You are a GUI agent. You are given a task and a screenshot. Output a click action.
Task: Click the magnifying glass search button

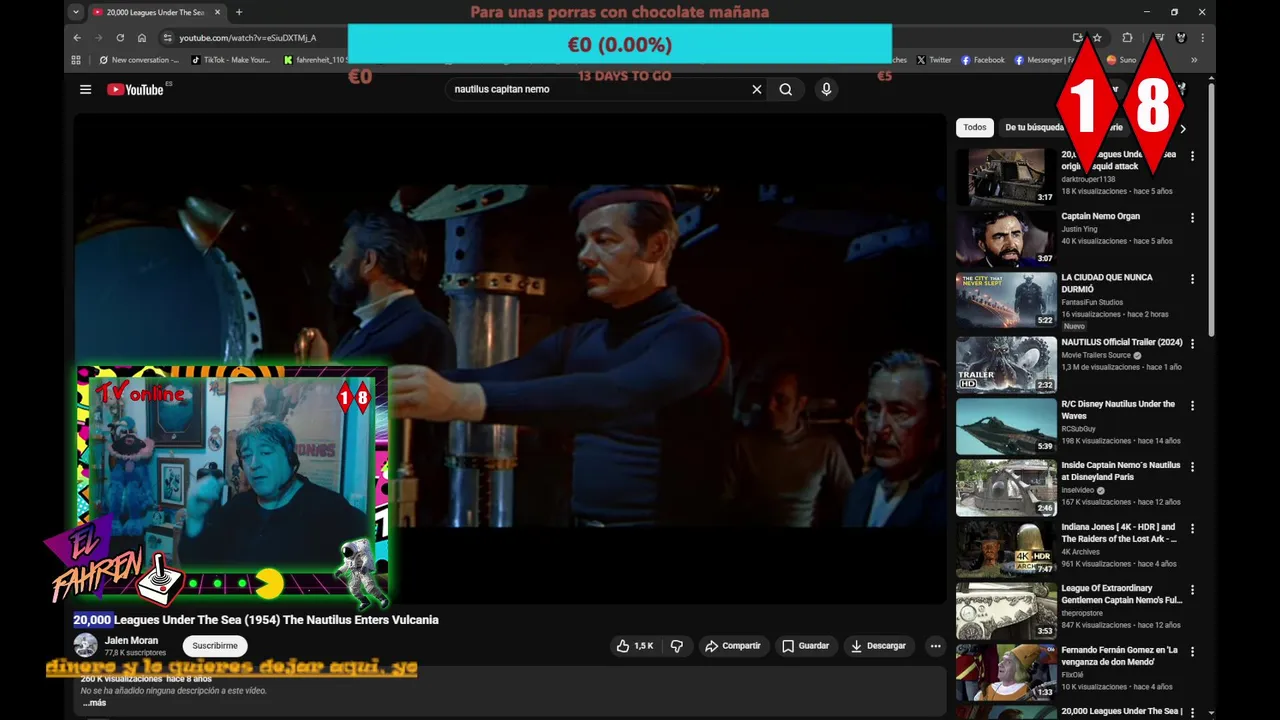point(786,89)
